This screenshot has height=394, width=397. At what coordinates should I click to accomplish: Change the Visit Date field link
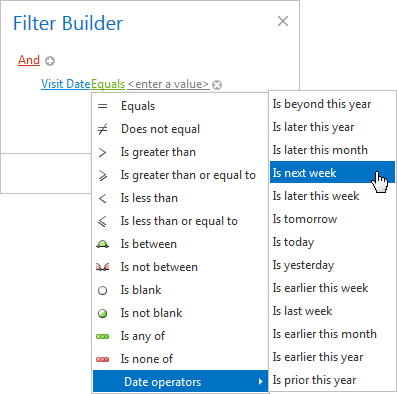[x=66, y=84]
